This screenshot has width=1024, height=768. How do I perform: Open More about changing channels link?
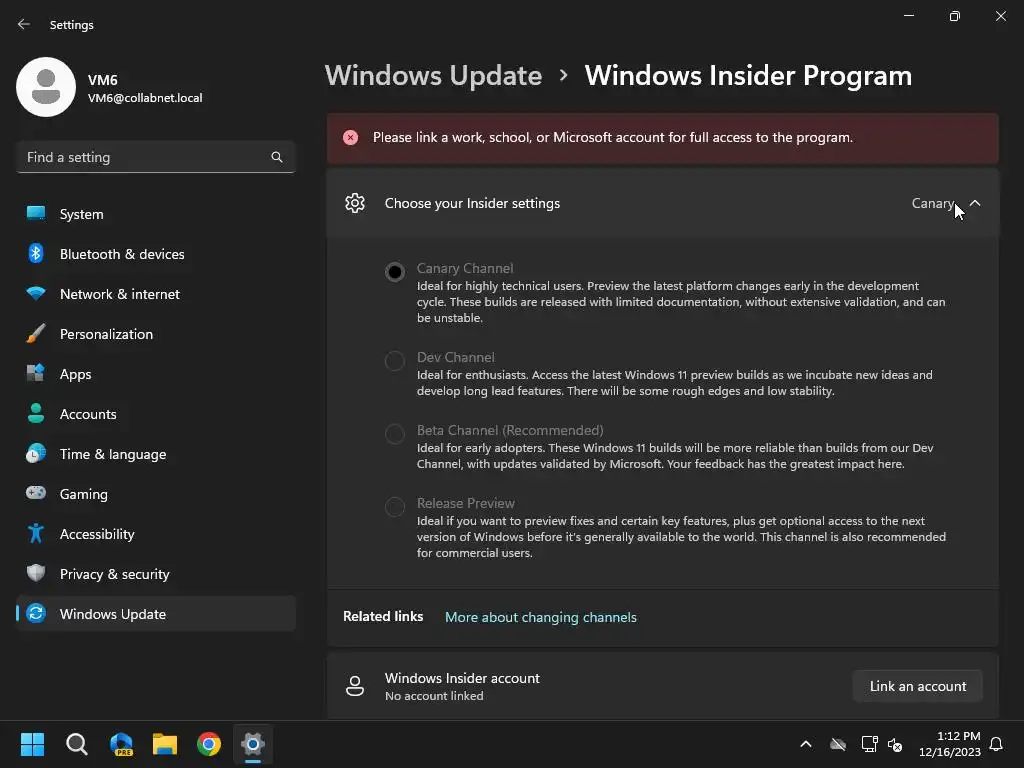(x=540, y=617)
